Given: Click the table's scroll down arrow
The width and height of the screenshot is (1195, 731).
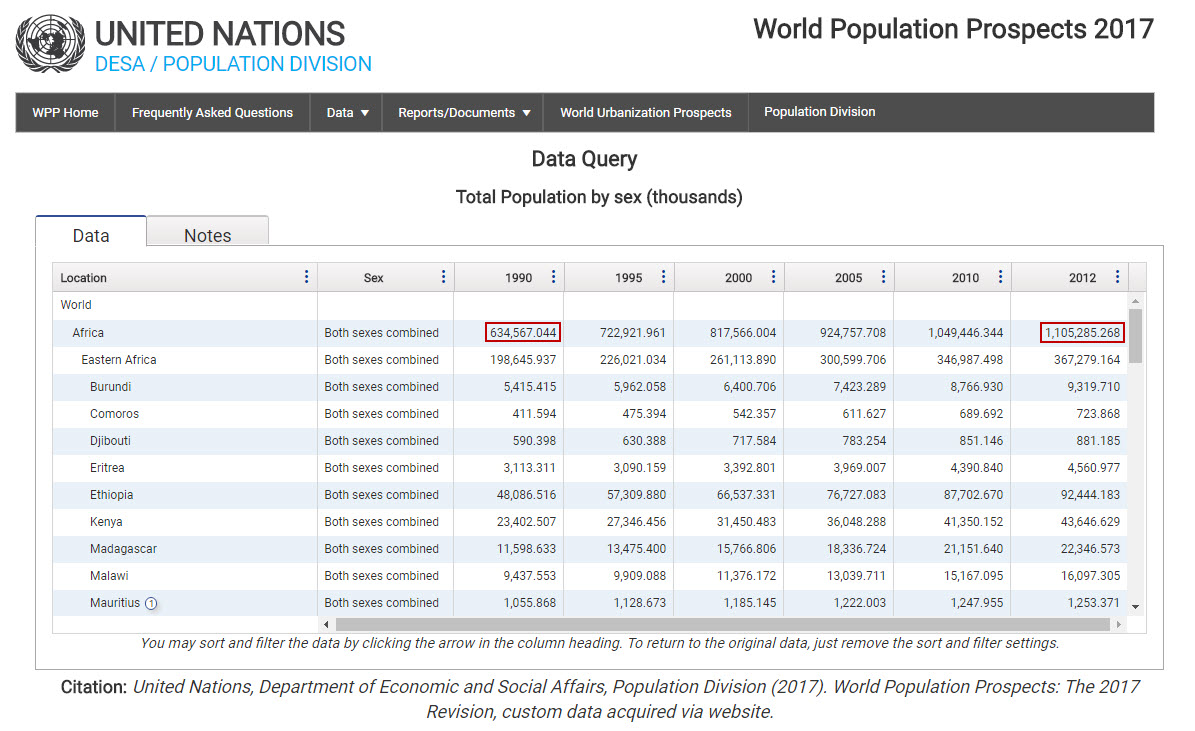Looking at the screenshot, I should tap(1136, 607).
